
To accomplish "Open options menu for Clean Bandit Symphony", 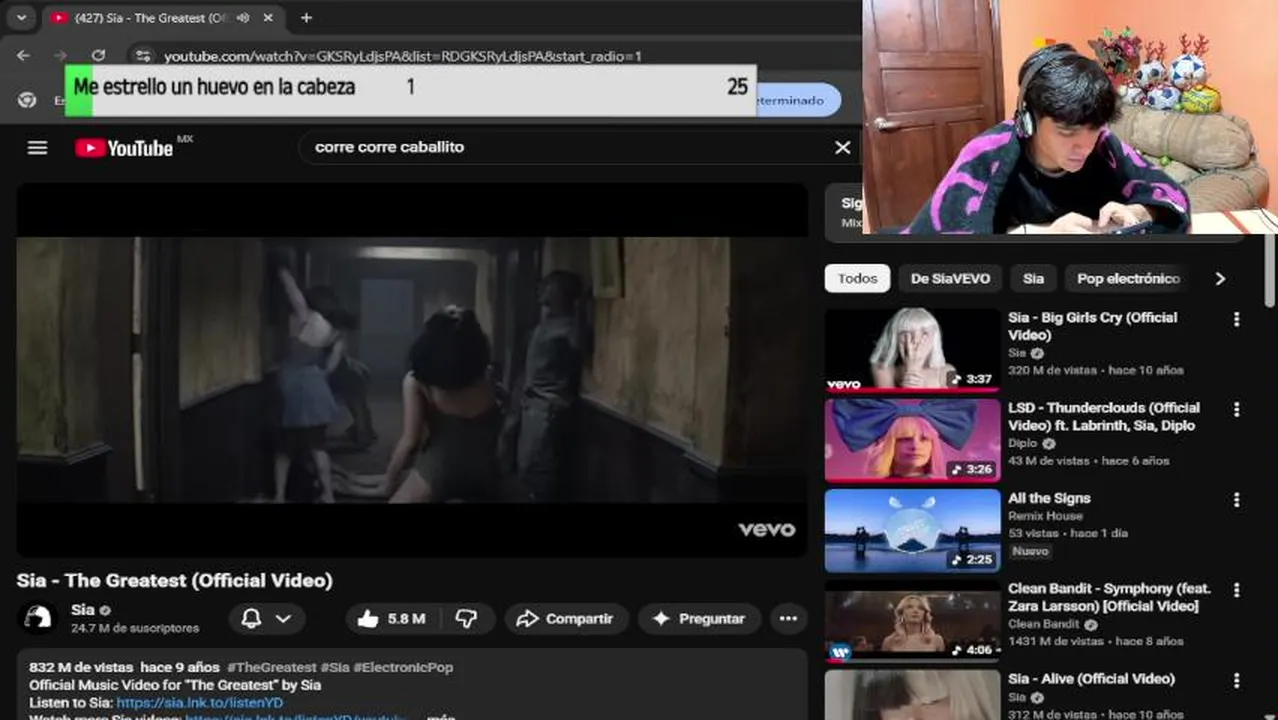I will (1237, 591).
